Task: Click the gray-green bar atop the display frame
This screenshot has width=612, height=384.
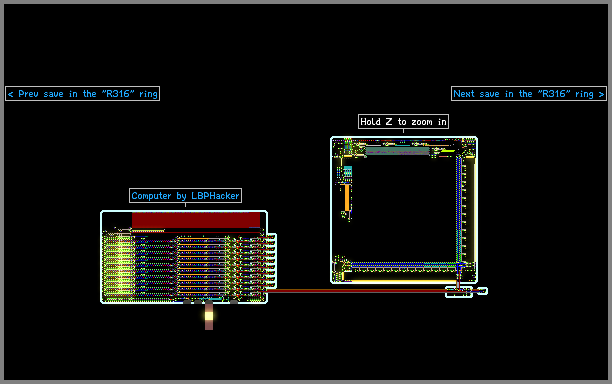Action: 397,151
